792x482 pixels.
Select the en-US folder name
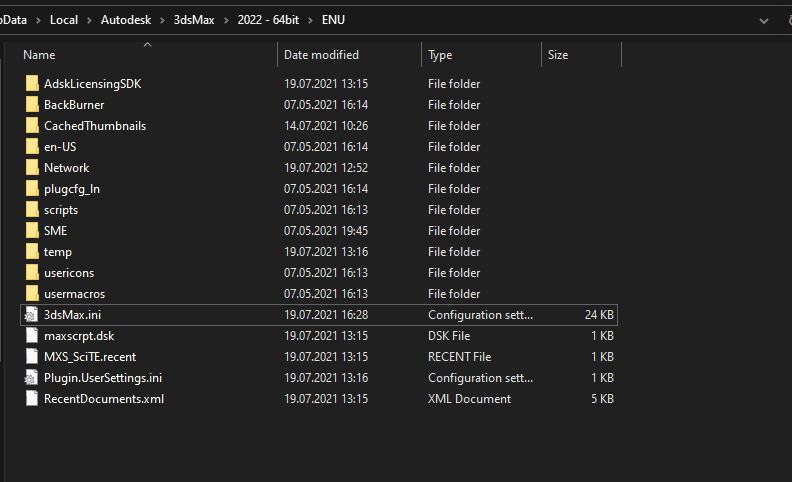click(x=60, y=147)
